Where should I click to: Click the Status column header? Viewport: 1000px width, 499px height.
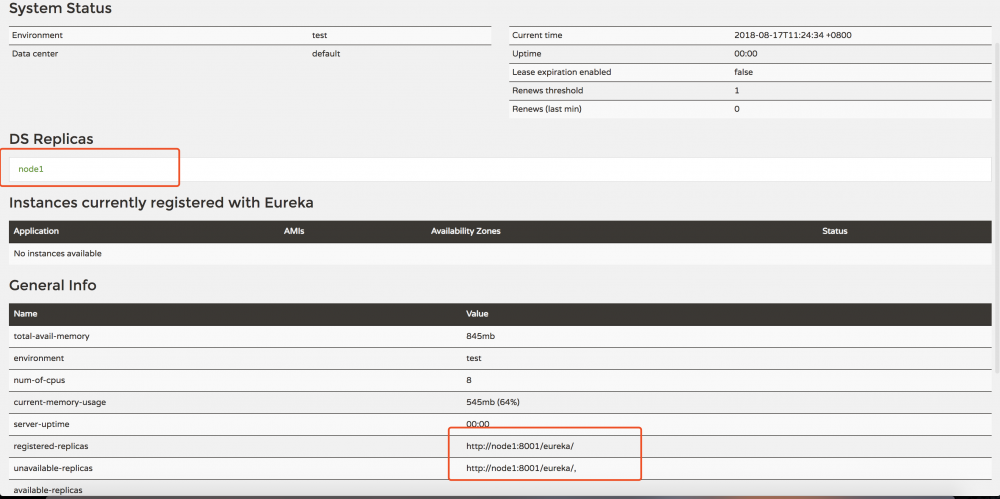click(x=835, y=231)
